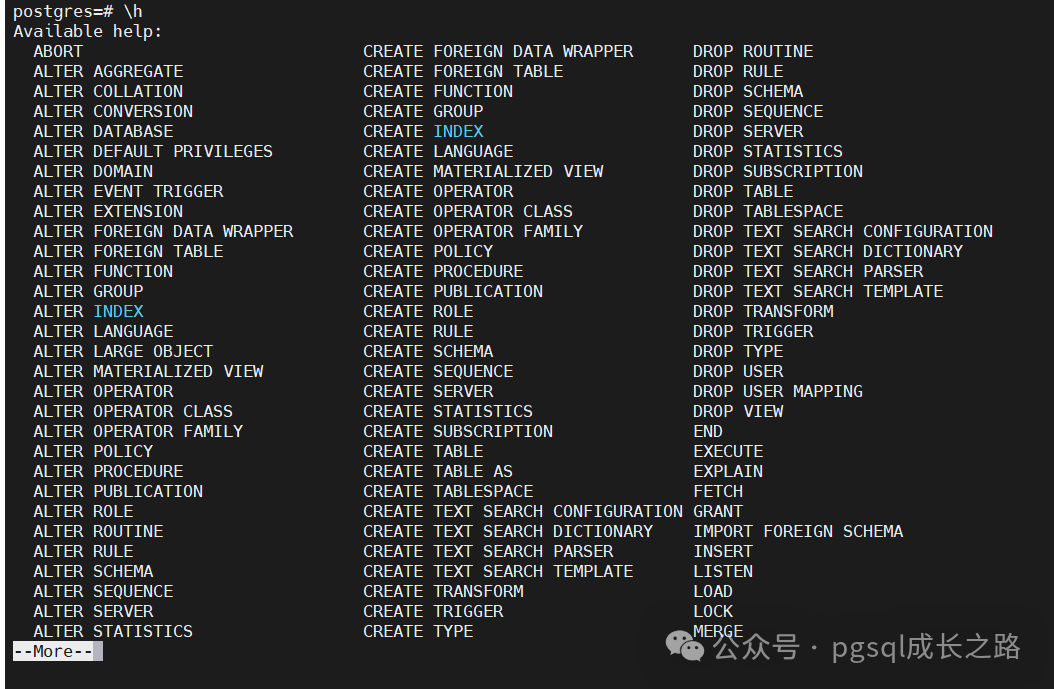Click 'CREATE OPERATOR CLASS' entry
The width and height of the screenshot is (1054, 689).
[469, 211]
